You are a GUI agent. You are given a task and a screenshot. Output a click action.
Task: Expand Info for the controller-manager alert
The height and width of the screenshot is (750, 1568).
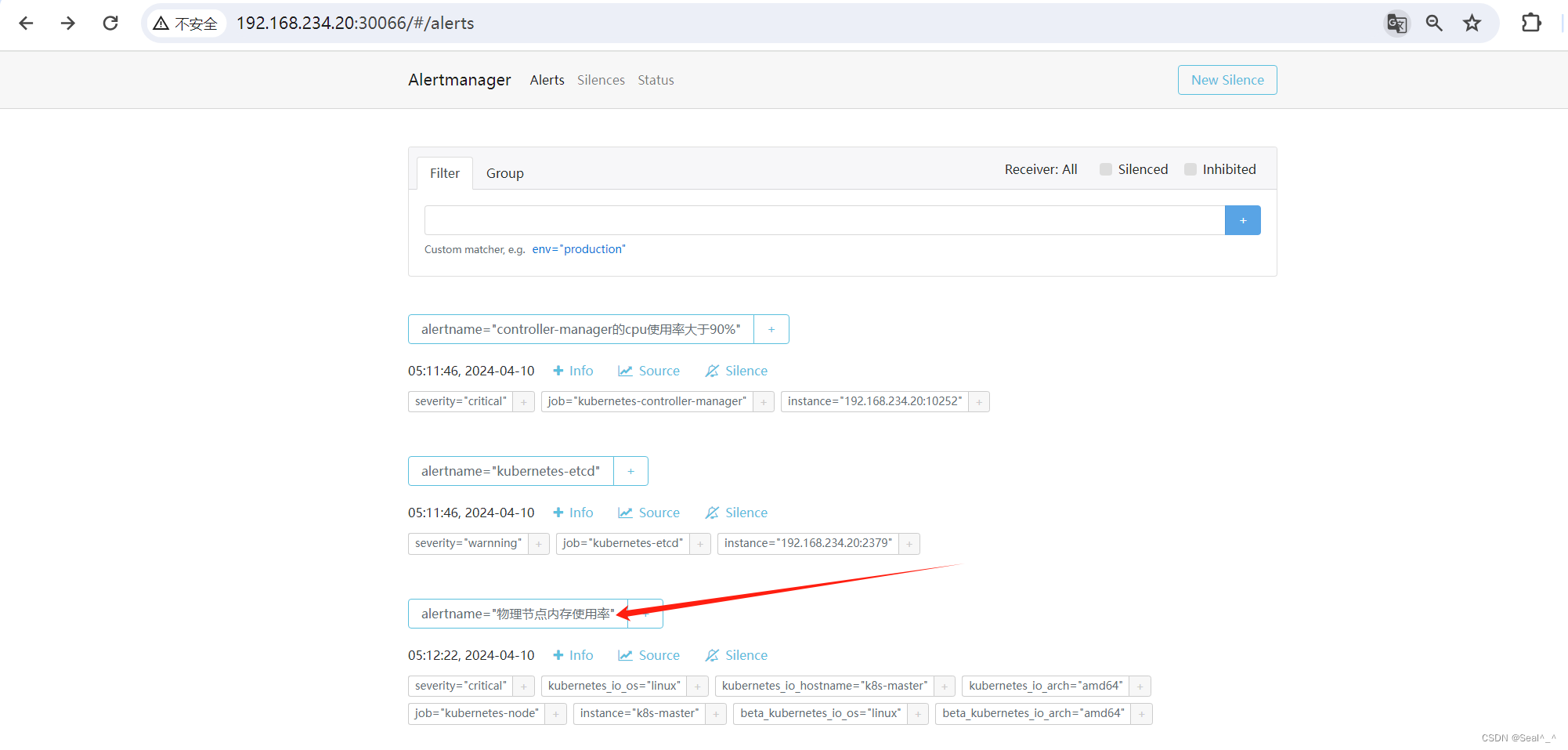[x=573, y=371]
